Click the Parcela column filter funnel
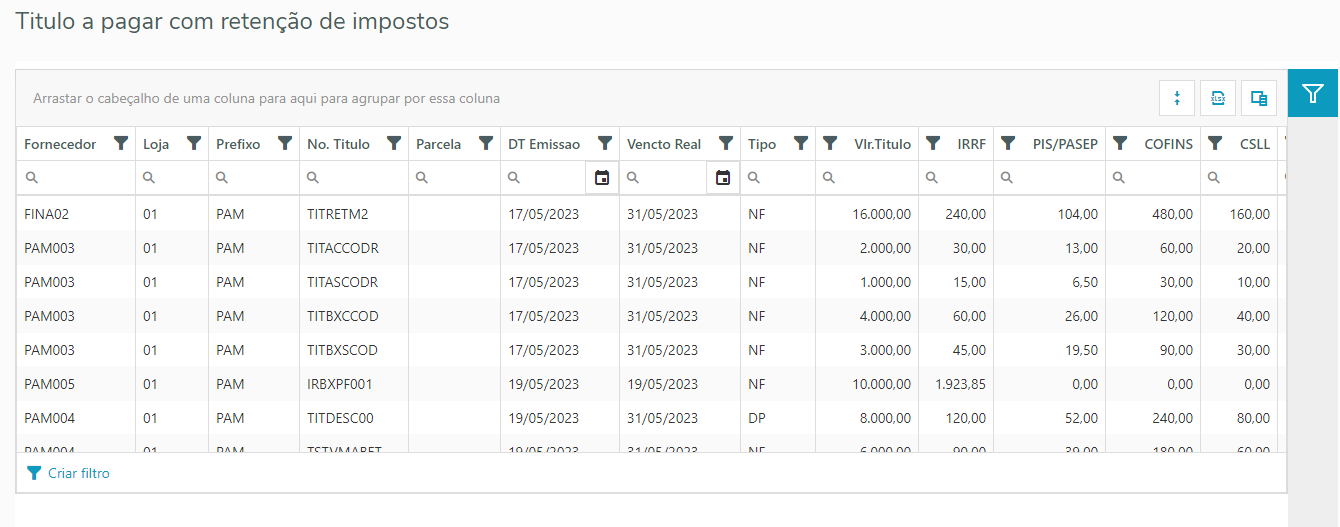The image size is (1340, 527). (486, 144)
